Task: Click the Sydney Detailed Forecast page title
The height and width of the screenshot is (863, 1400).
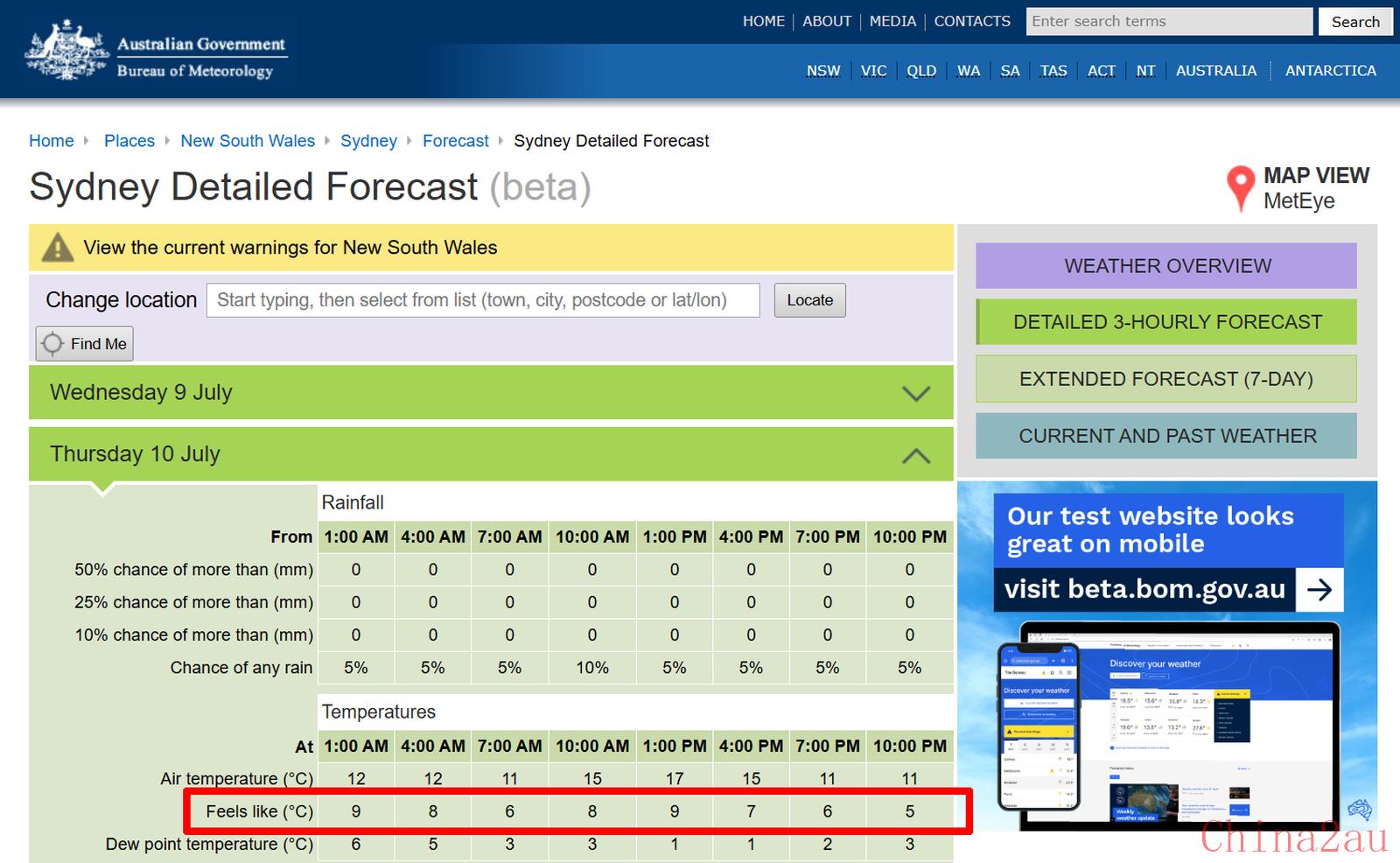Action: [x=310, y=187]
